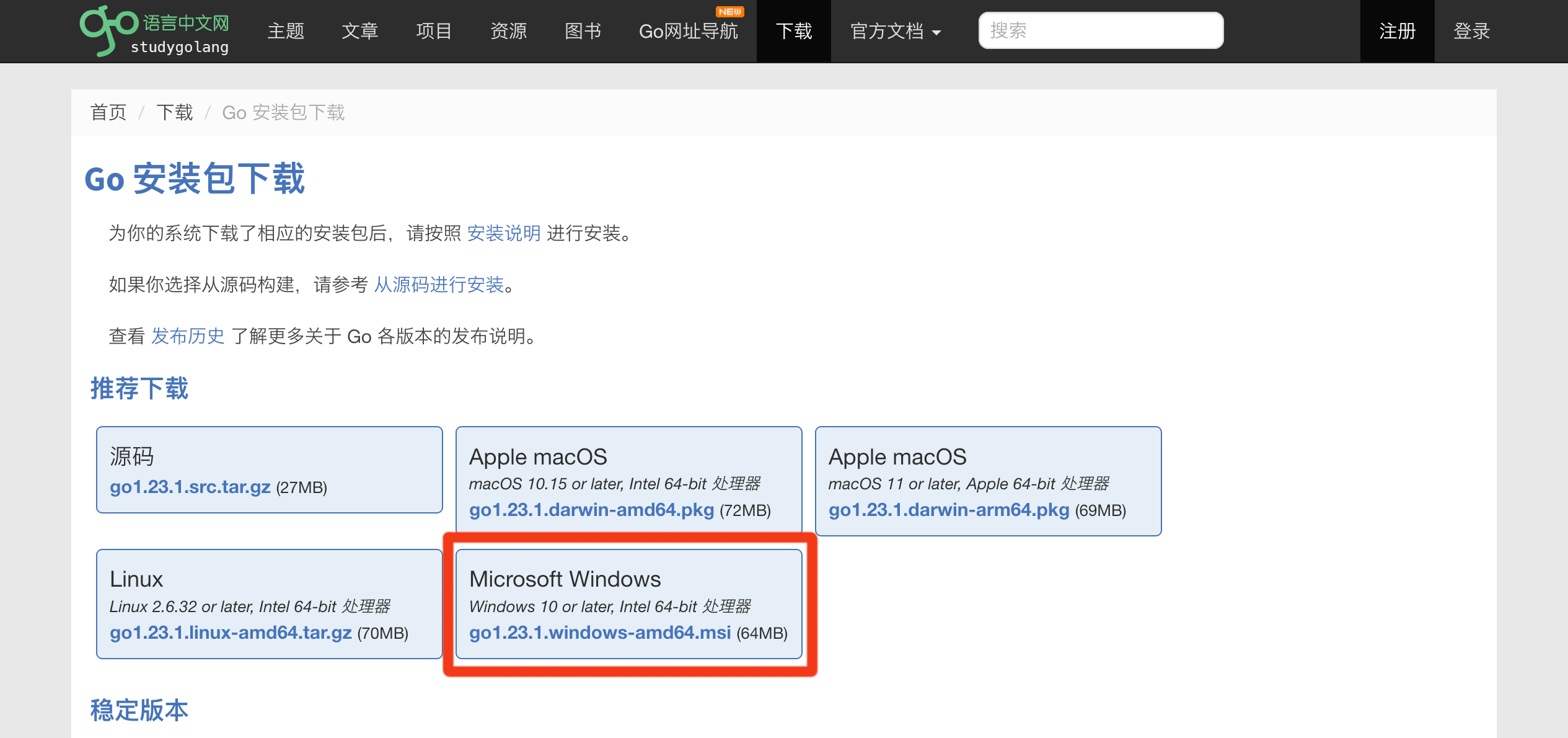Open the 从源码进行安装 link
The image size is (1568, 738).
439,285
